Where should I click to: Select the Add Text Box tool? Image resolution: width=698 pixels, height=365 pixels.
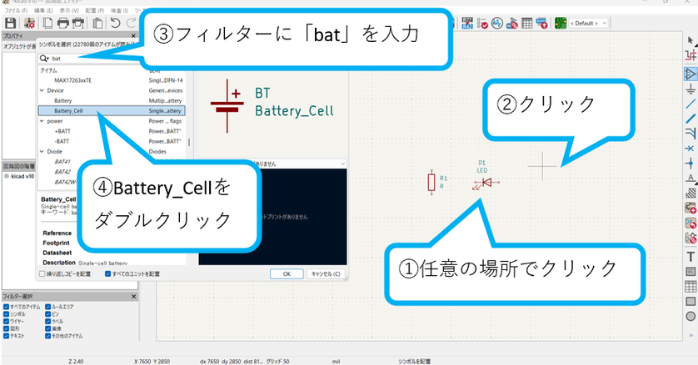click(690, 272)
